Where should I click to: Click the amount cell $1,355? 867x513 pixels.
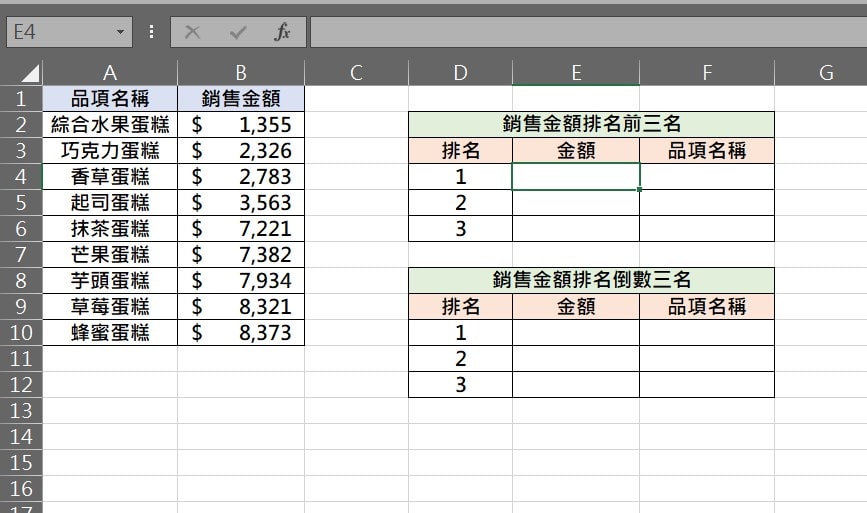click(241, 124)
